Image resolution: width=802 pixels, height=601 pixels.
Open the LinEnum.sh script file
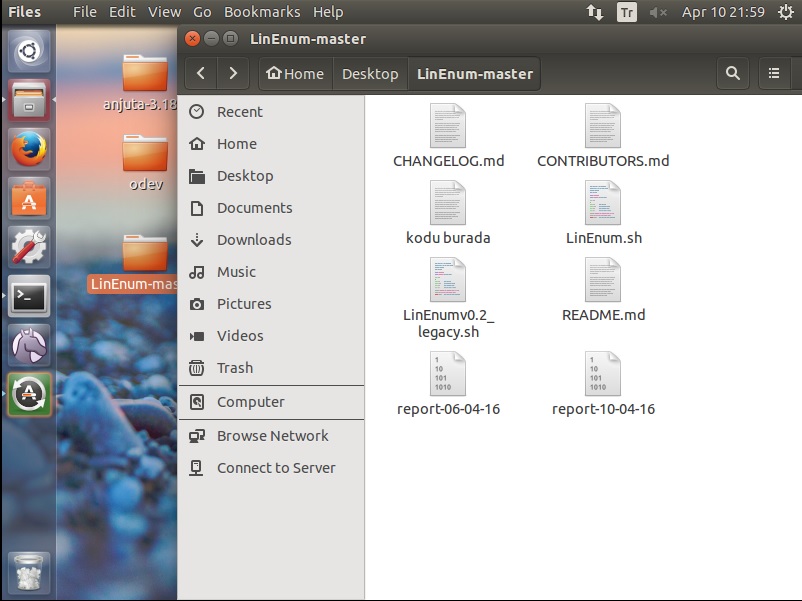point(603,204)
